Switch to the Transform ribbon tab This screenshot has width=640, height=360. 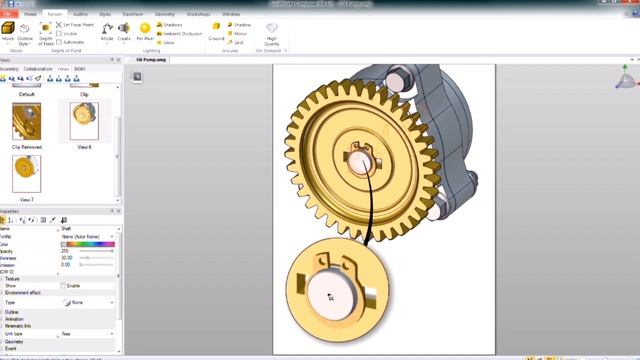(133, 14)
